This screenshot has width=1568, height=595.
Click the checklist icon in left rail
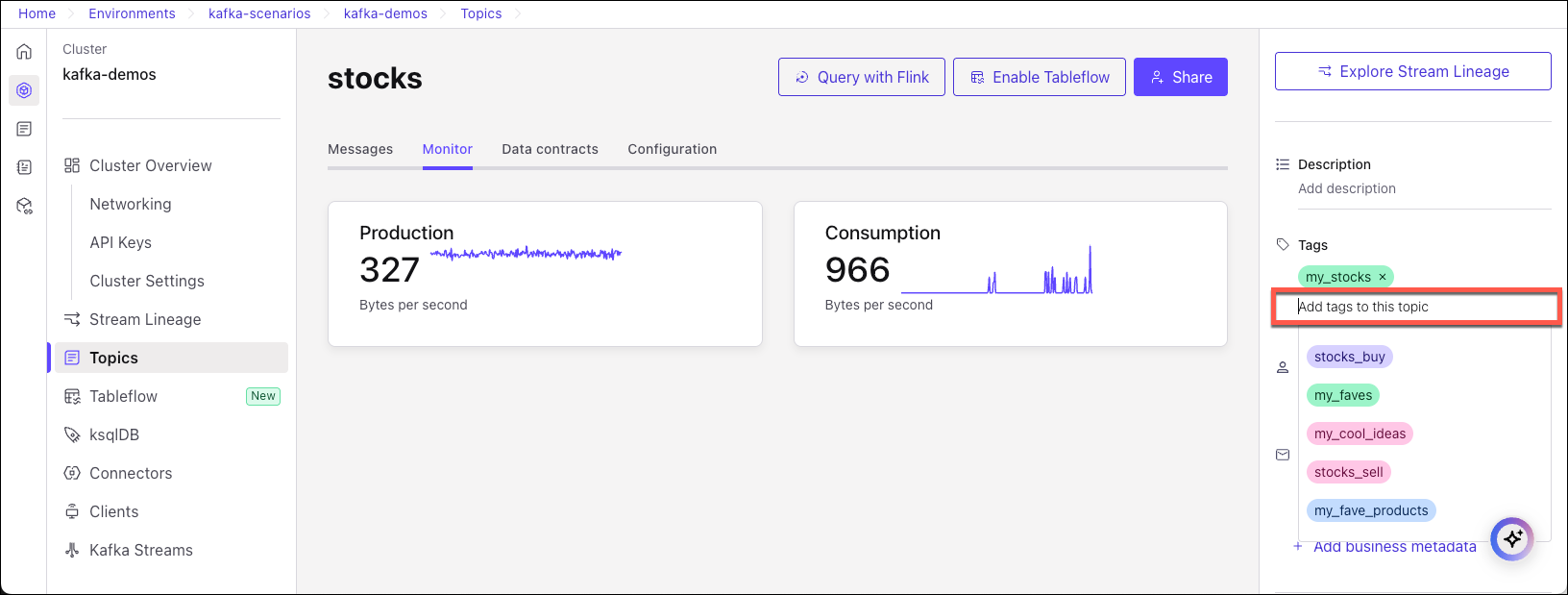[24, 167]
